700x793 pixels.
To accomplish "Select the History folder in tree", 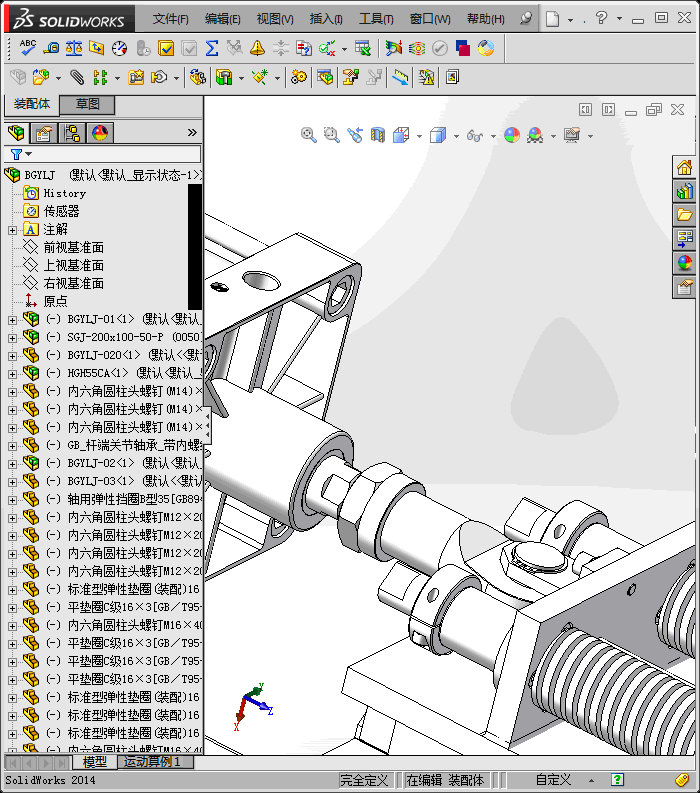I will point(65,193).
